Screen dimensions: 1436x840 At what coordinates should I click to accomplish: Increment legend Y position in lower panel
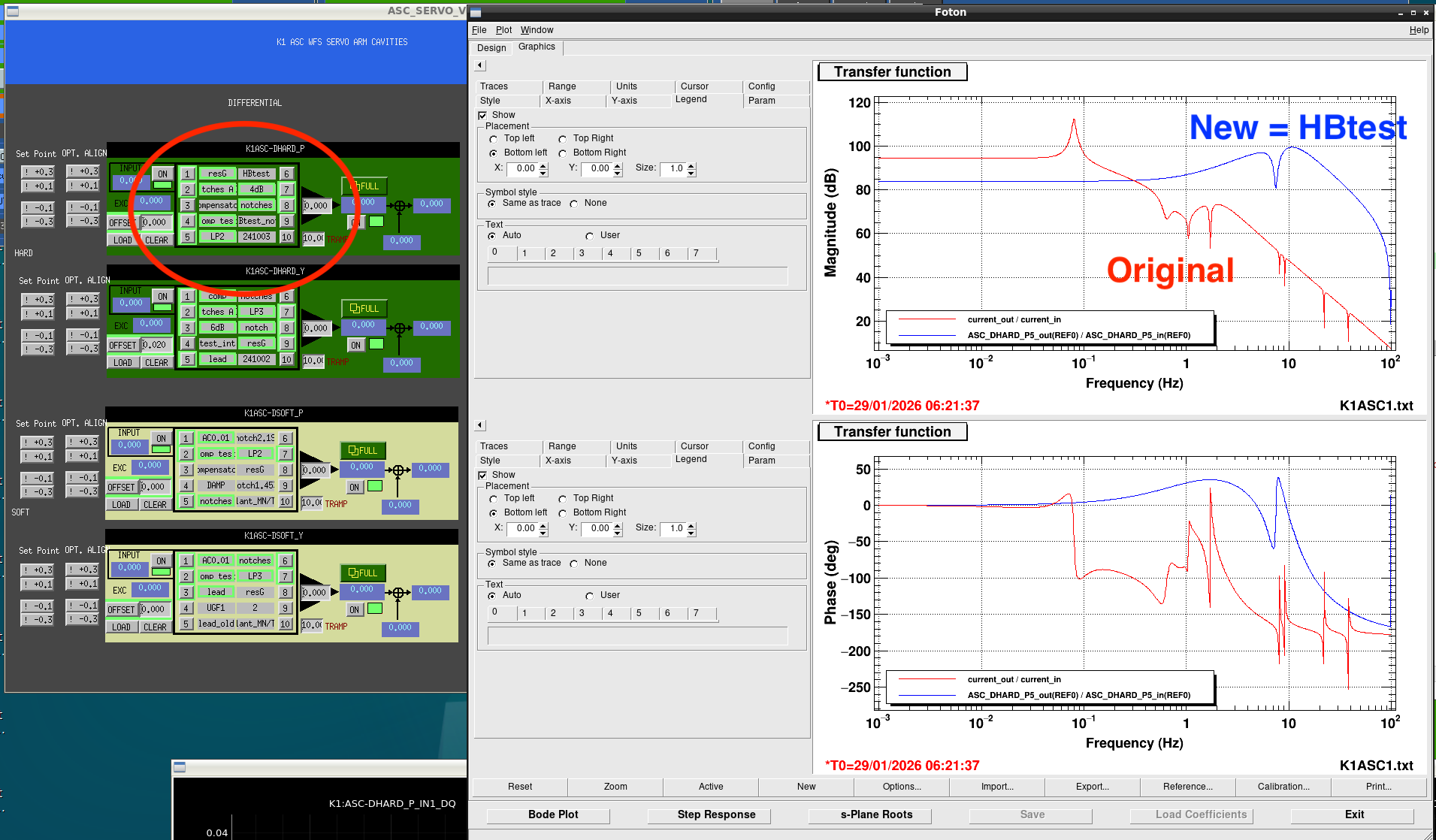618,525
